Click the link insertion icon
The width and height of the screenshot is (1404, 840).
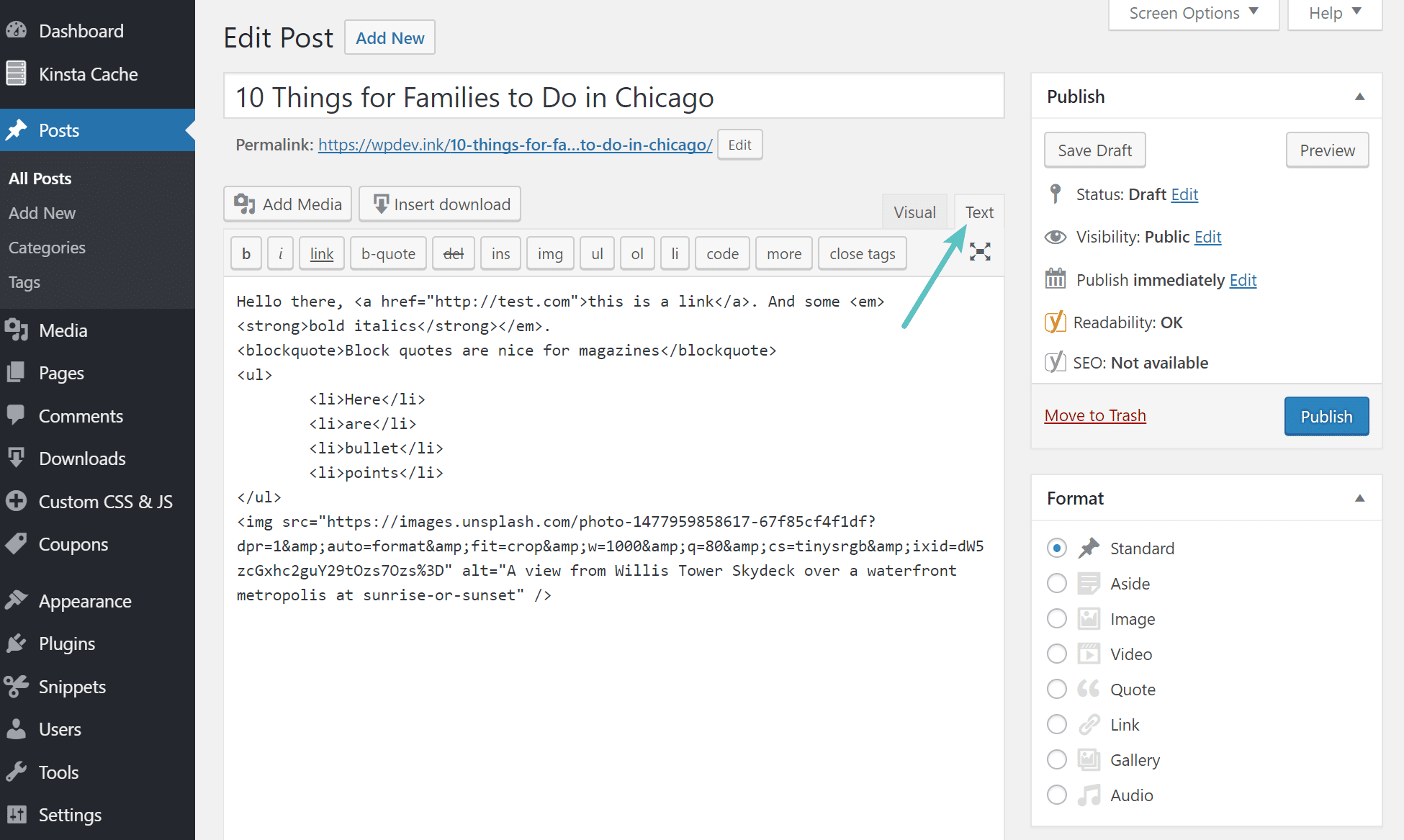(322, 252)
